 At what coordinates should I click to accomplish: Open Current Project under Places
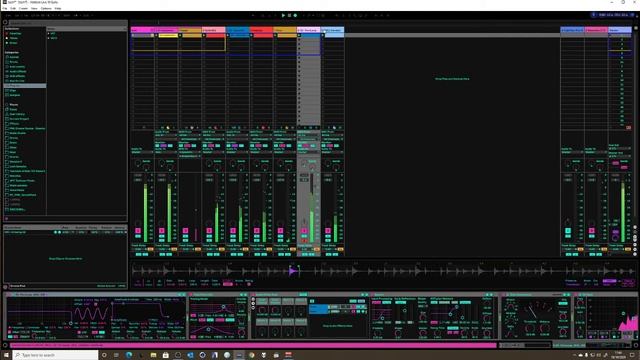[x=19, y=119]
